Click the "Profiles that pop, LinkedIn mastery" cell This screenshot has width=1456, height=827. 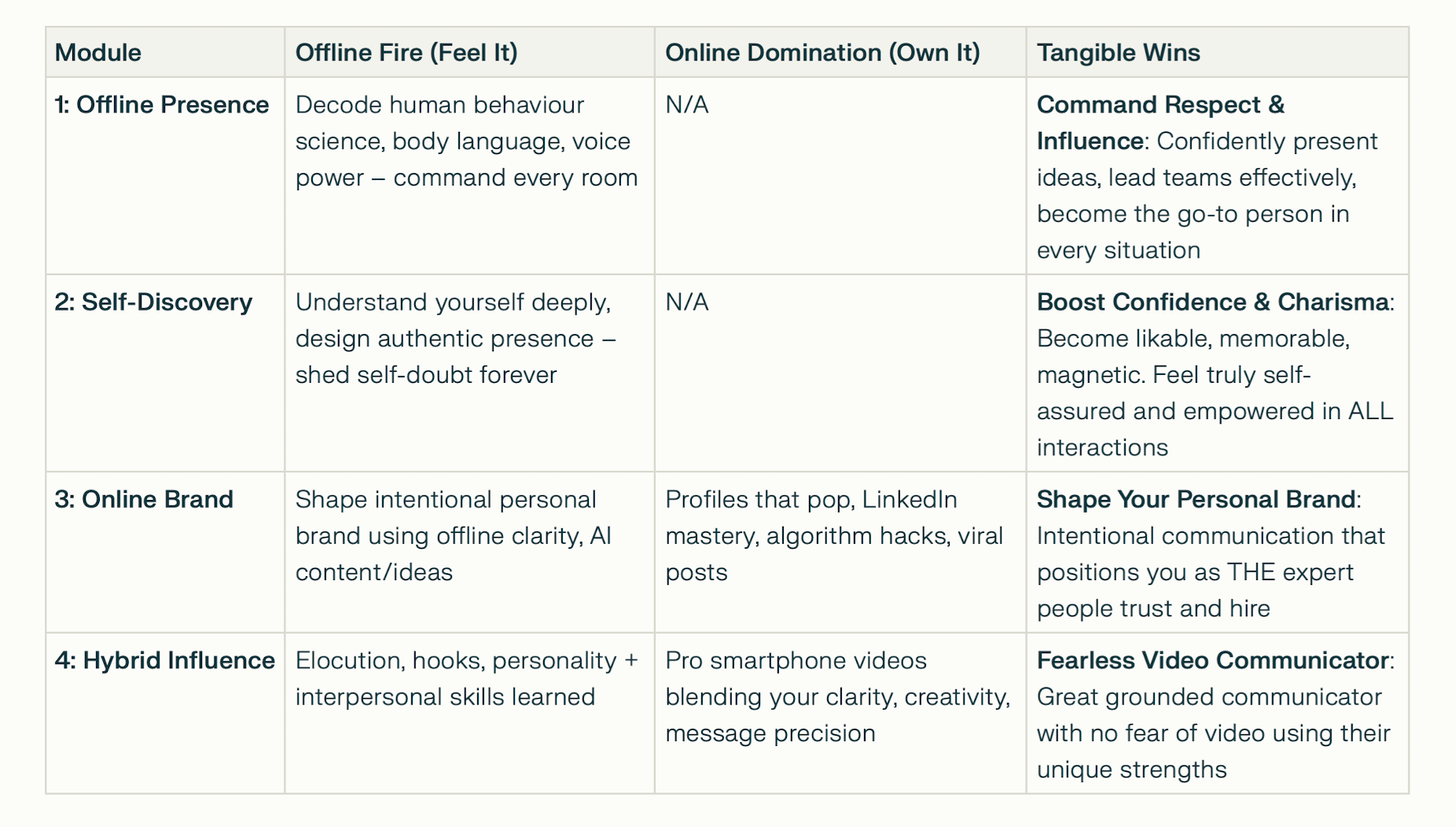(x=833, y=535)
